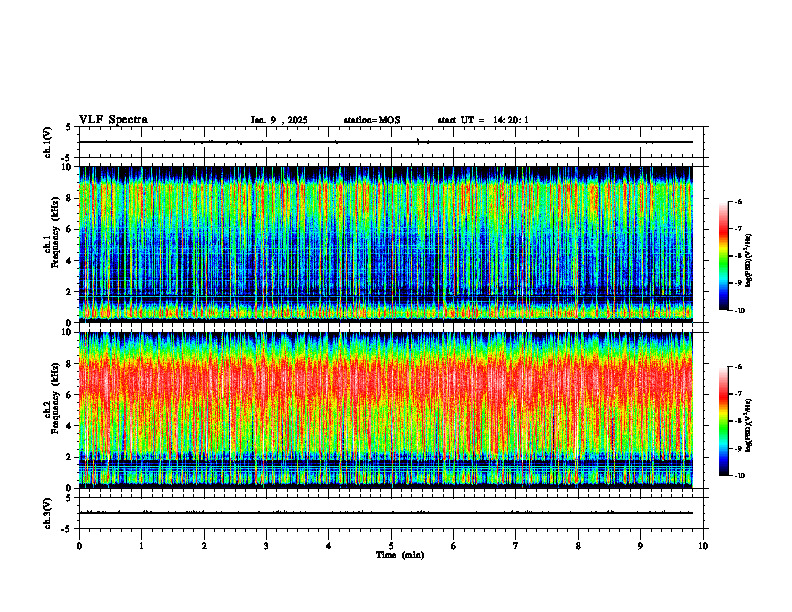This screenshot has height=612, width=792.
Task: Click the ch.2 "Frequency (kHz)" axis label
Action: (54, 397)
